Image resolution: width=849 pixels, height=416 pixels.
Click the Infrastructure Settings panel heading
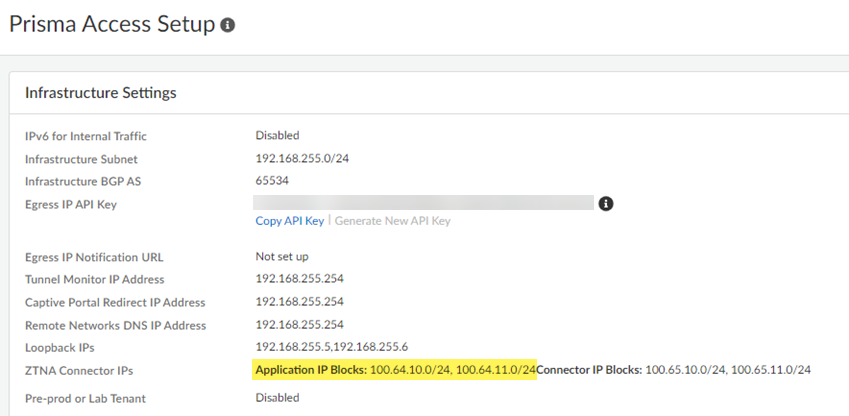coord(100,93)
